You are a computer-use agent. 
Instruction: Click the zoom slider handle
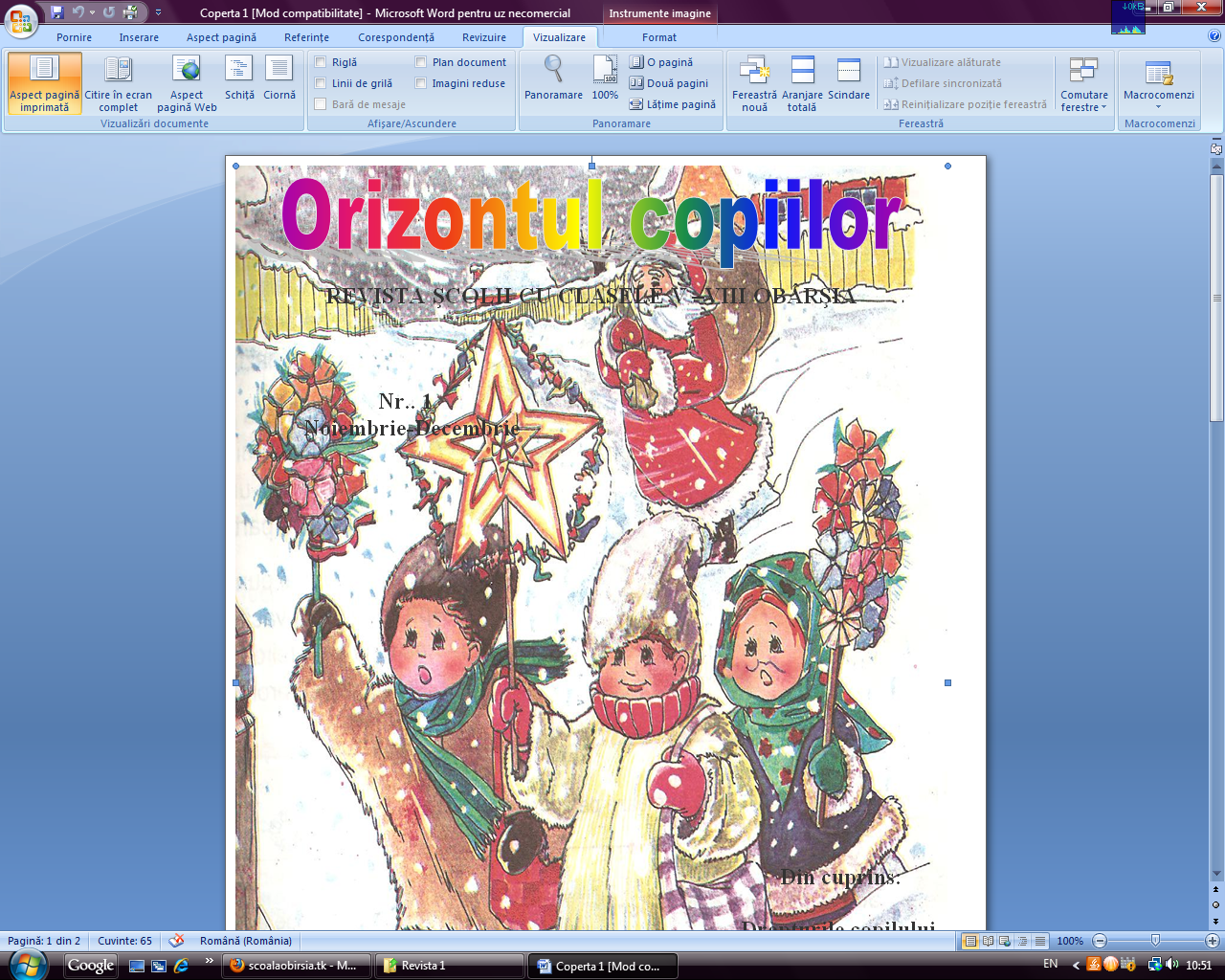1155,941
